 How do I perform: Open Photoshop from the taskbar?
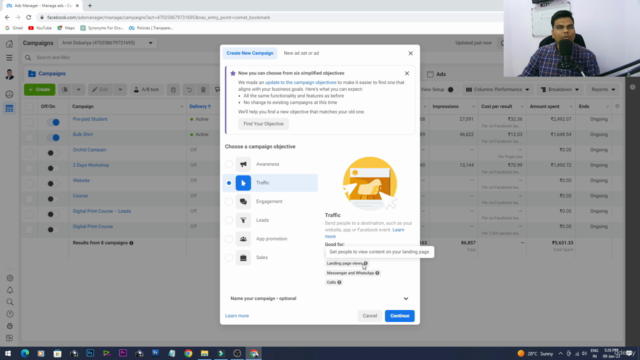click(x=90, y=353)
